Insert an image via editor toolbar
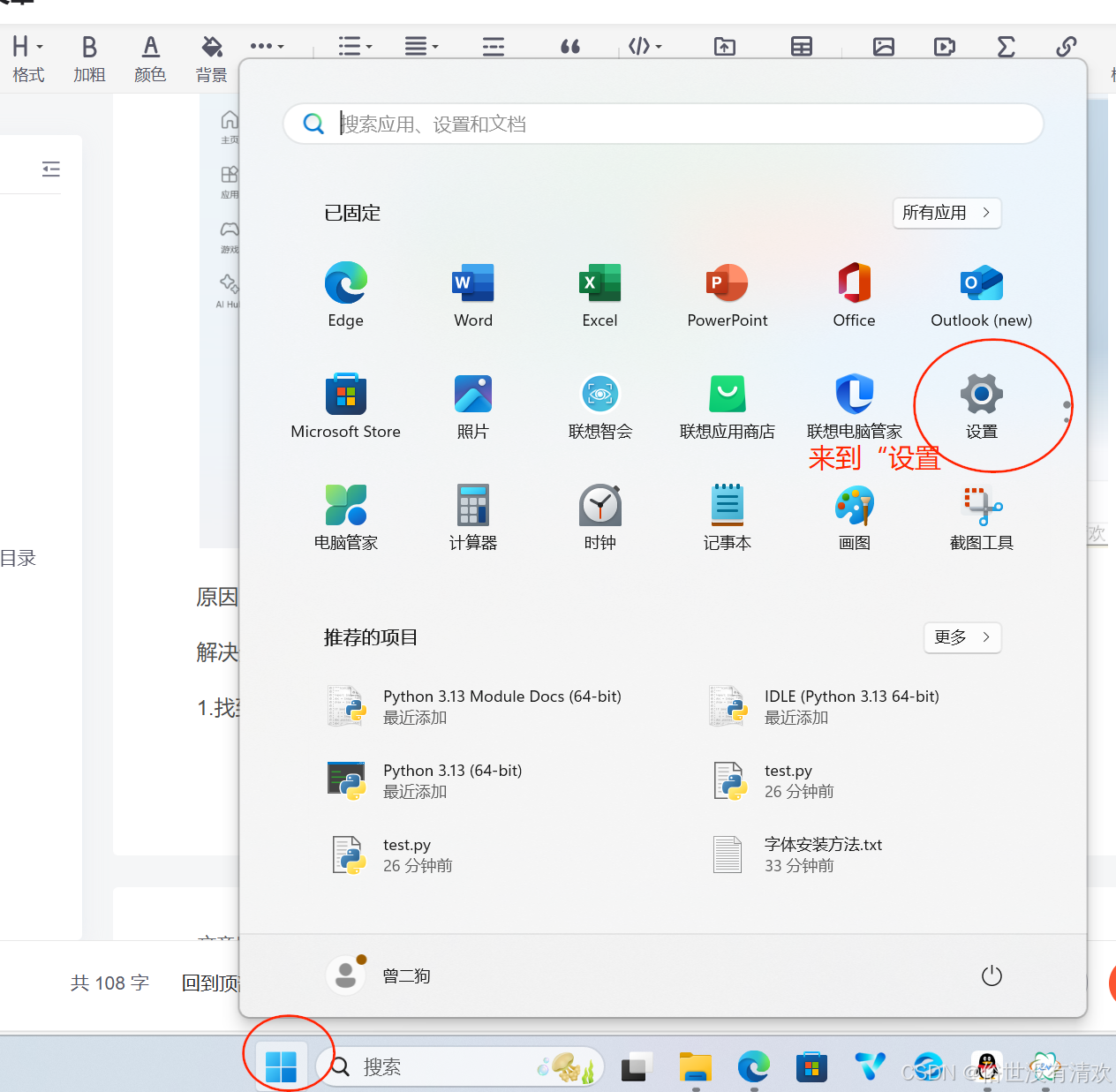The width and height of the screenshot is (1116, 1092). 884,46
